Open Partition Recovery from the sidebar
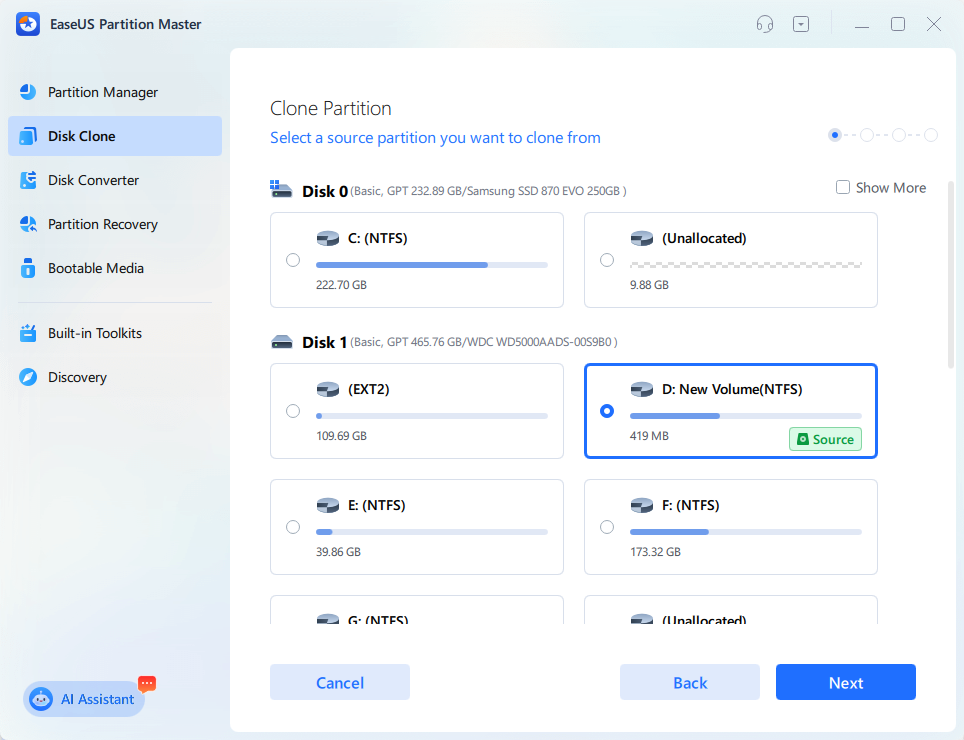 (103, 224)
